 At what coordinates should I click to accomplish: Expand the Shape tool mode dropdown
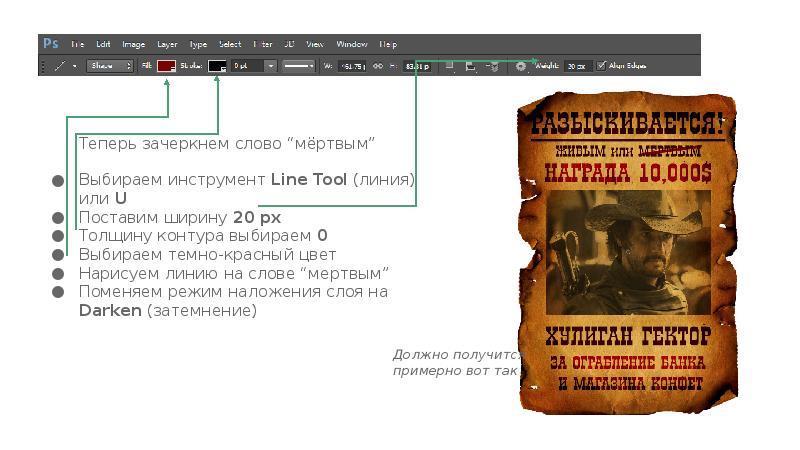[108, 66]
